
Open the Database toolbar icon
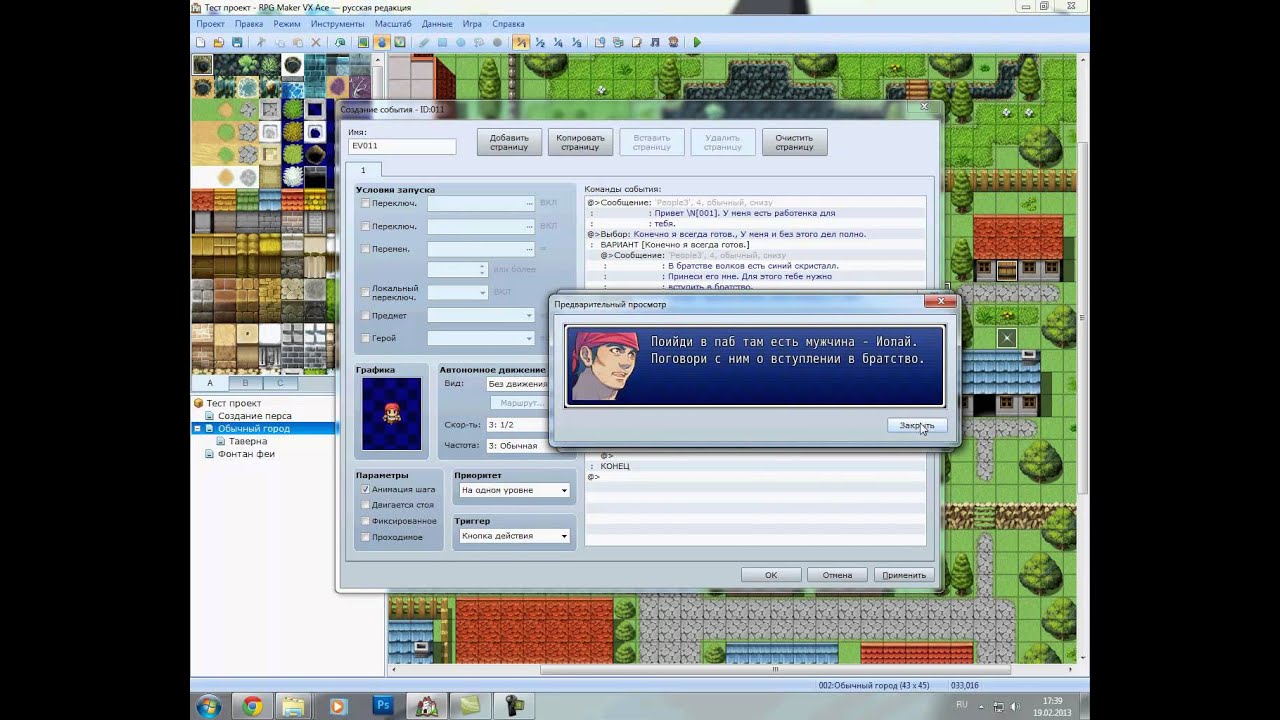[x=600, y=43]
